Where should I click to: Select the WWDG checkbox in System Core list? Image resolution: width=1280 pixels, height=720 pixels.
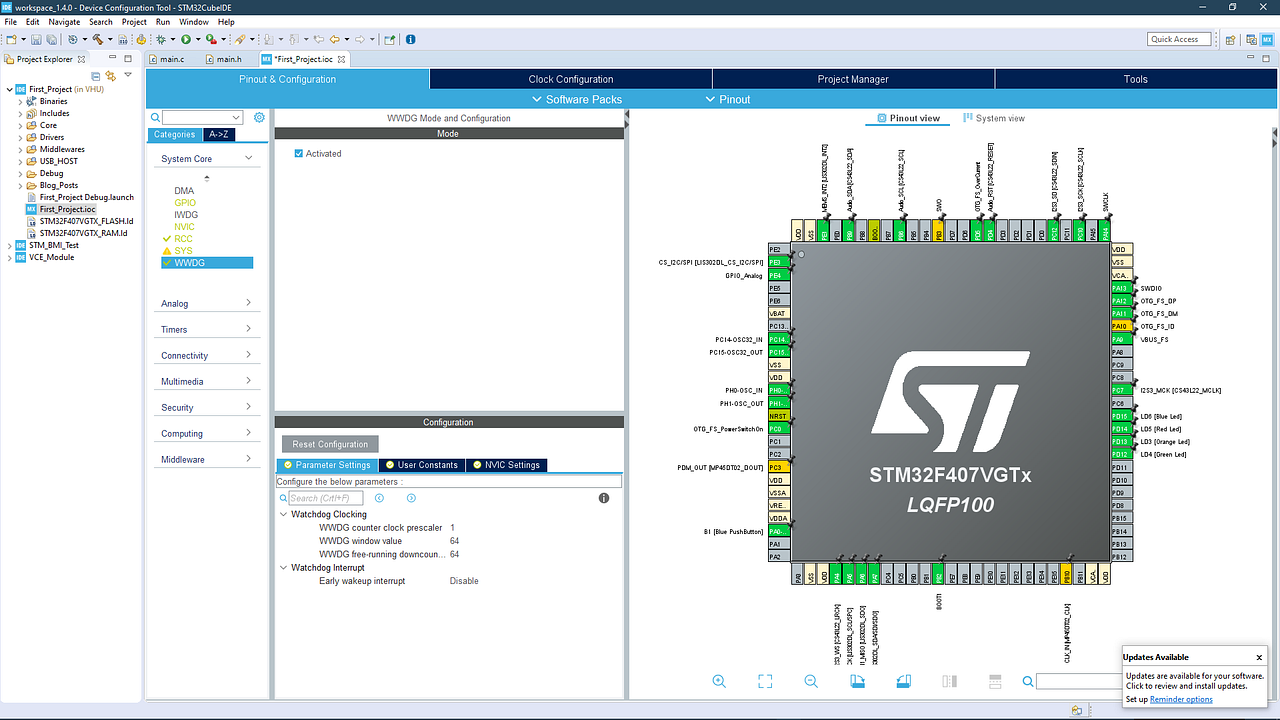[167, 262]
